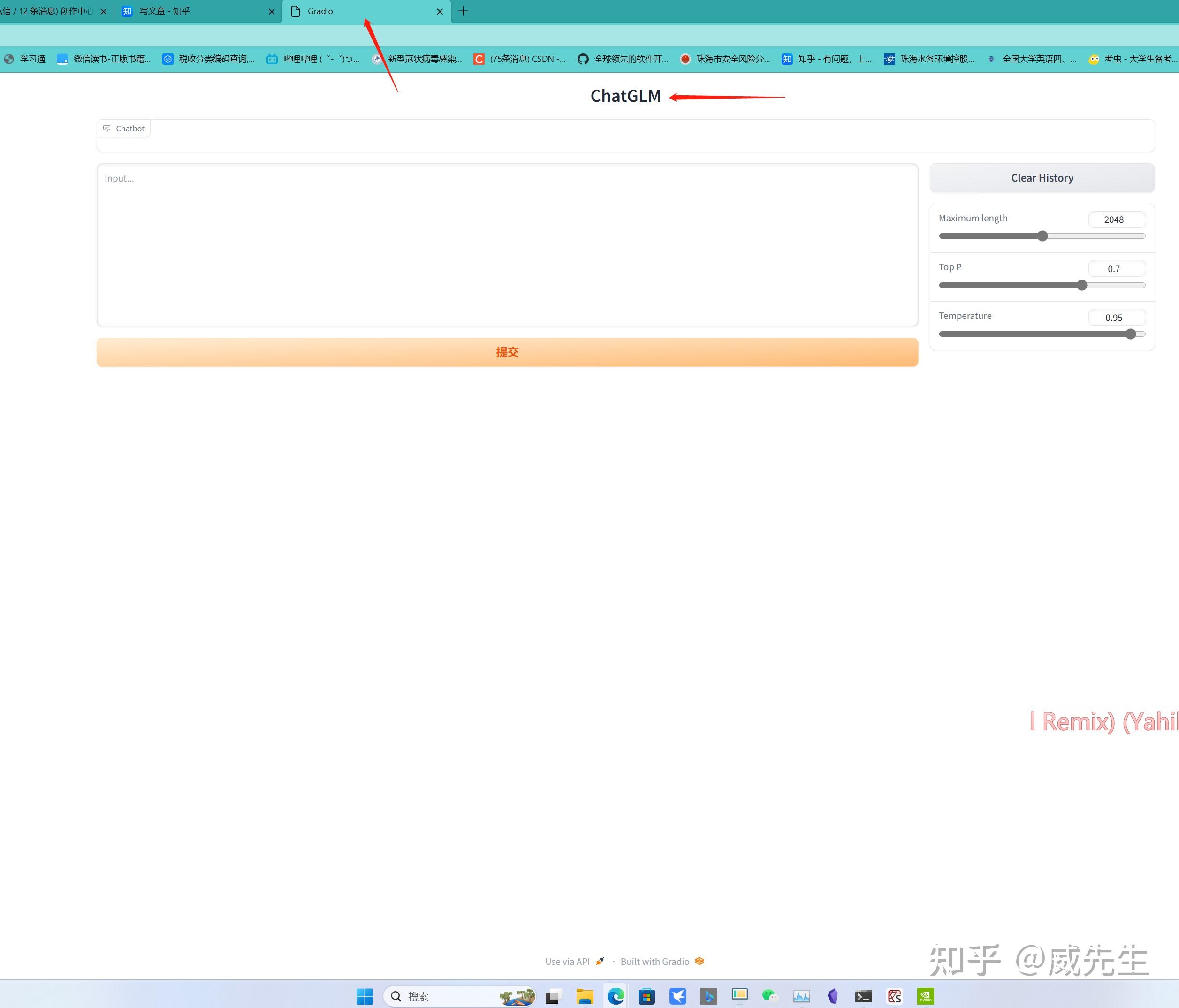This screenshot has width=1179, height=1008.
Task: Close the Gradio tab
Action: tap(440, 11)
